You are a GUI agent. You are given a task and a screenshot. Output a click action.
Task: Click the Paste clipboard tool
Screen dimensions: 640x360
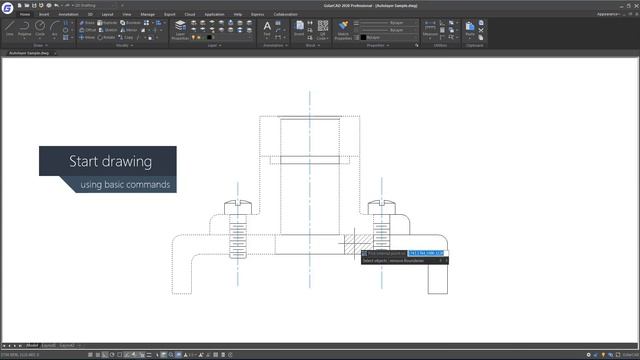click(470, 29)
